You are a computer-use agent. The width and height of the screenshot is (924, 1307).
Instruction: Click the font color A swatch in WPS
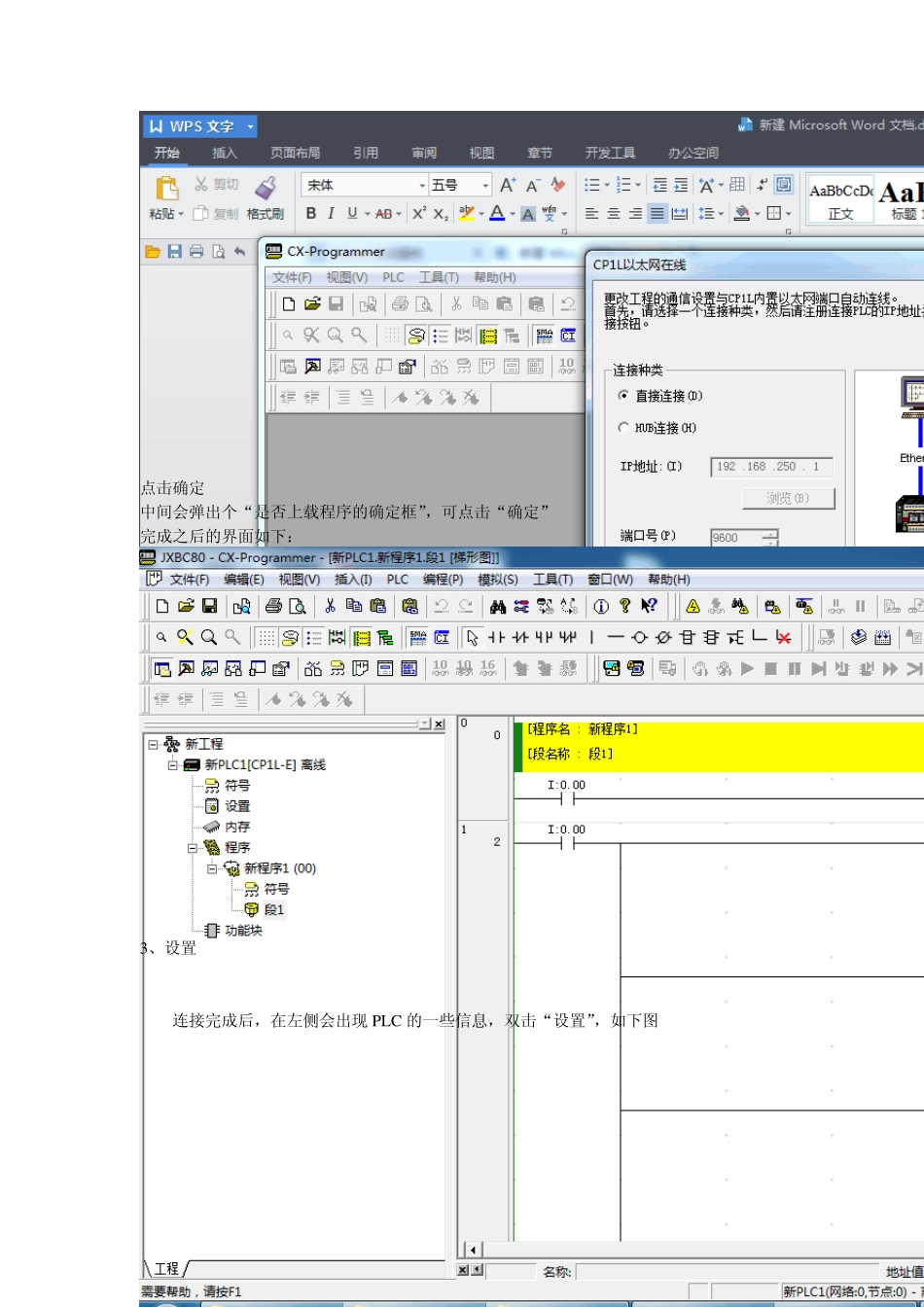tap(496, 213)
